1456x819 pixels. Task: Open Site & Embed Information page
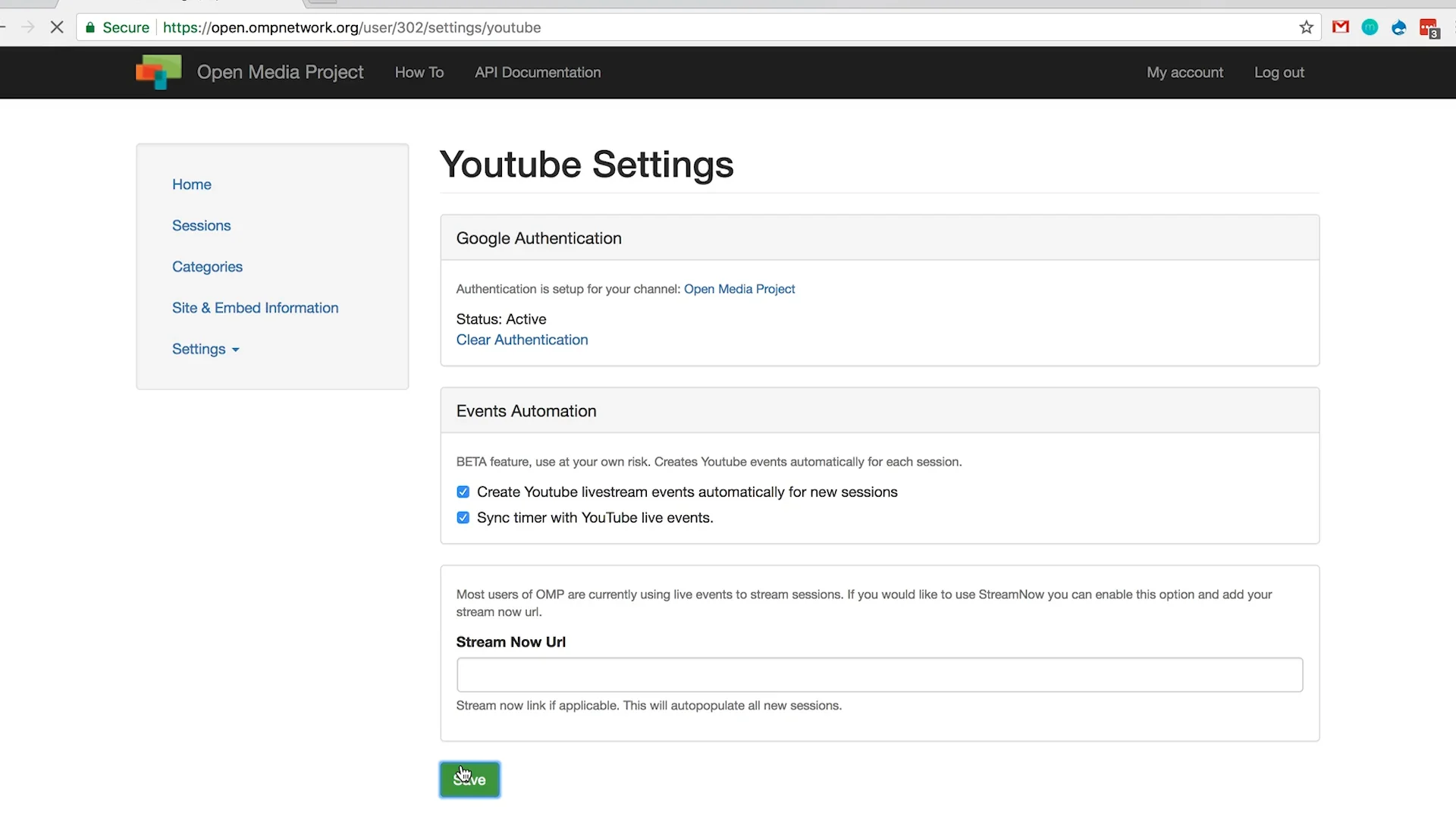pos(255,308)
